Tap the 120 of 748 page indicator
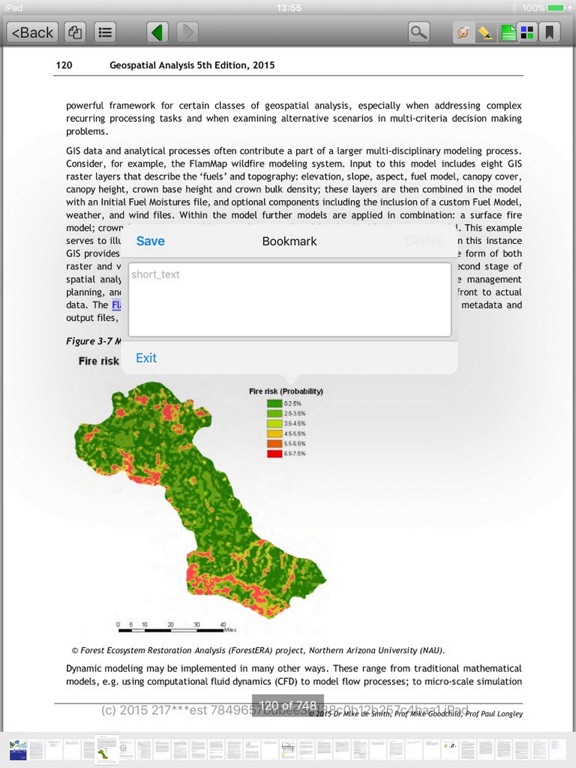Viewport: 576px width, 768px height. [x=288, y=706]
